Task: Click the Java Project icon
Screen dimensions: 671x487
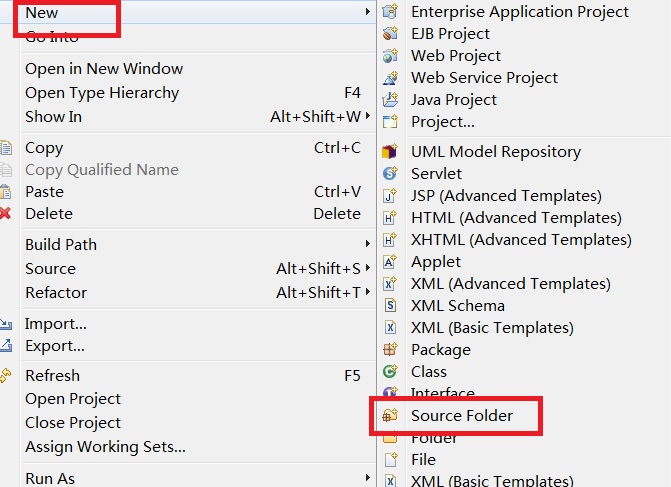Action: tap(391, 100)
